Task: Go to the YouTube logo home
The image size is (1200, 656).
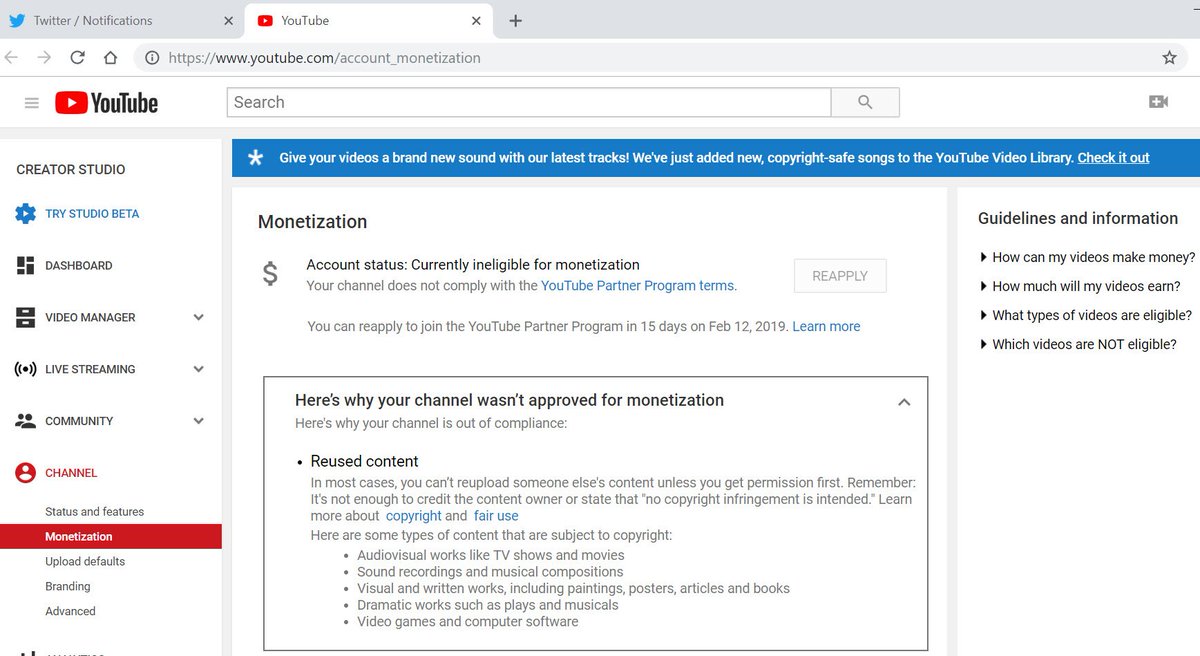Action: (106, 103)
